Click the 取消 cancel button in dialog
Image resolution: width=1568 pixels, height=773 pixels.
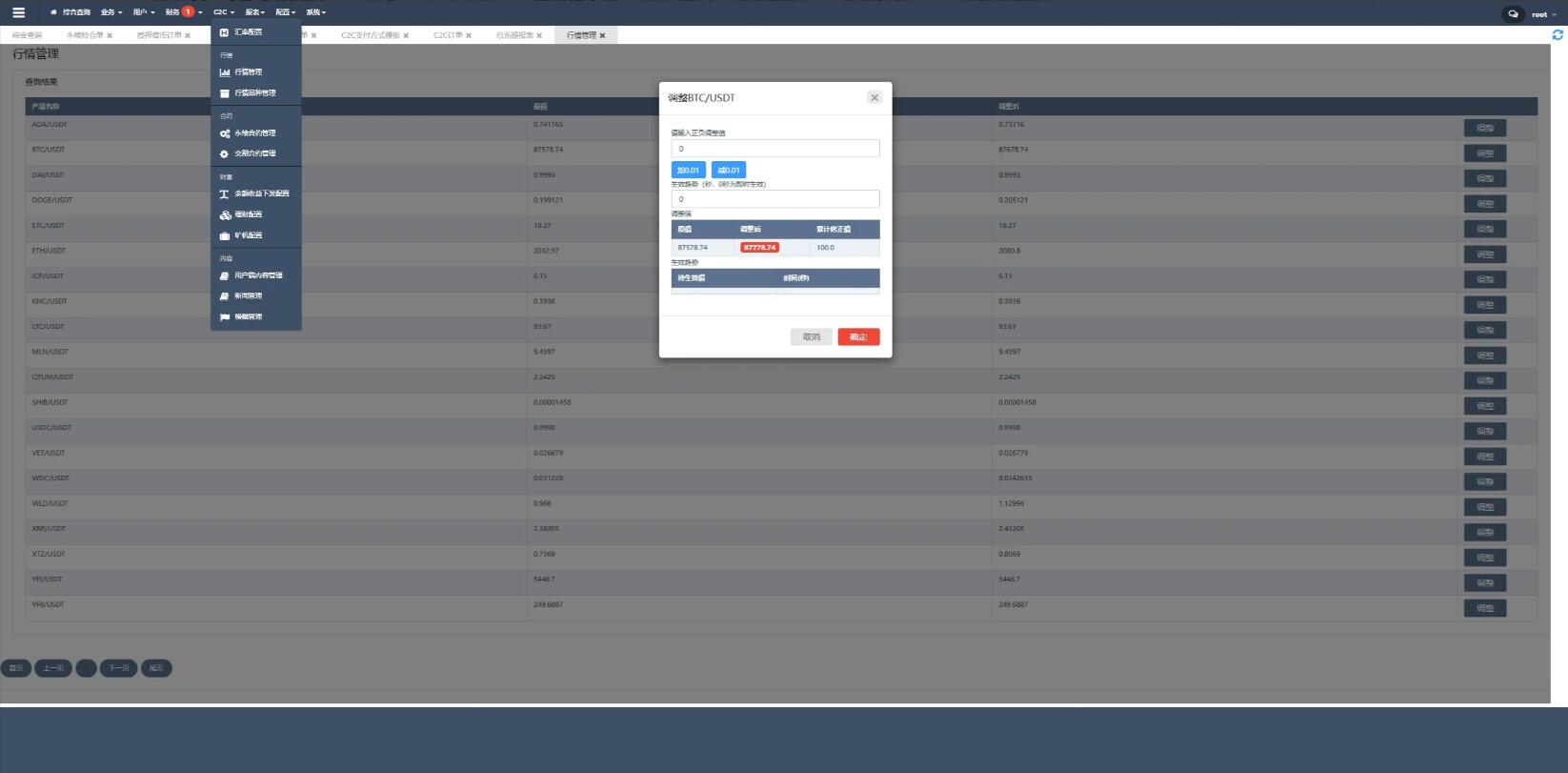(811, 336)
